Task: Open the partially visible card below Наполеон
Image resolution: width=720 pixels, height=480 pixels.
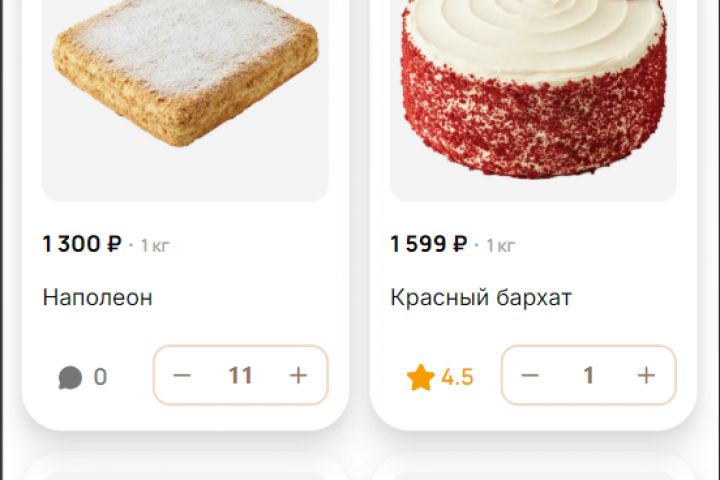Action: pyautogui.click(x=186, y=466)
